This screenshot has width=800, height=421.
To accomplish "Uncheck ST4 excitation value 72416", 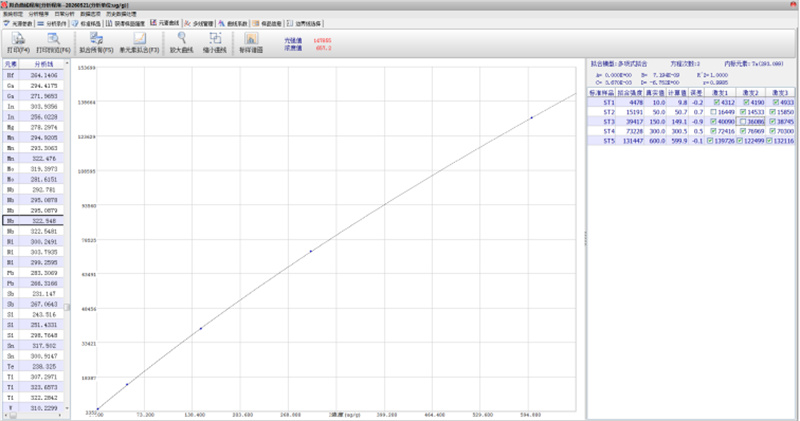I will point(713,131).
